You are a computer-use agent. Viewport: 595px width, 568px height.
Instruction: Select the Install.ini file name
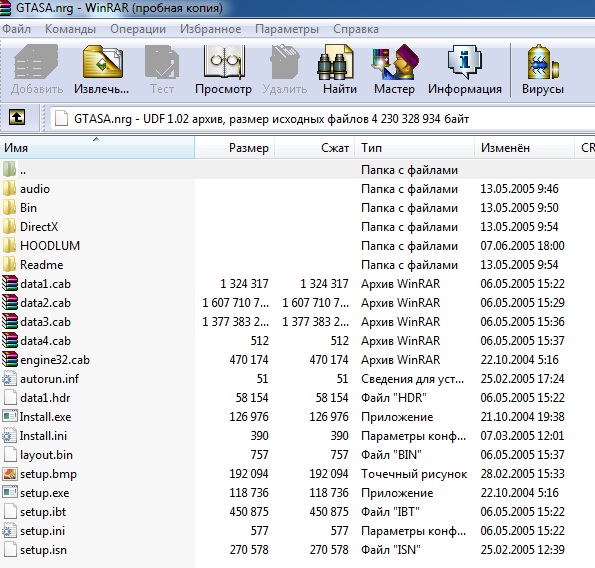point(43,436)
